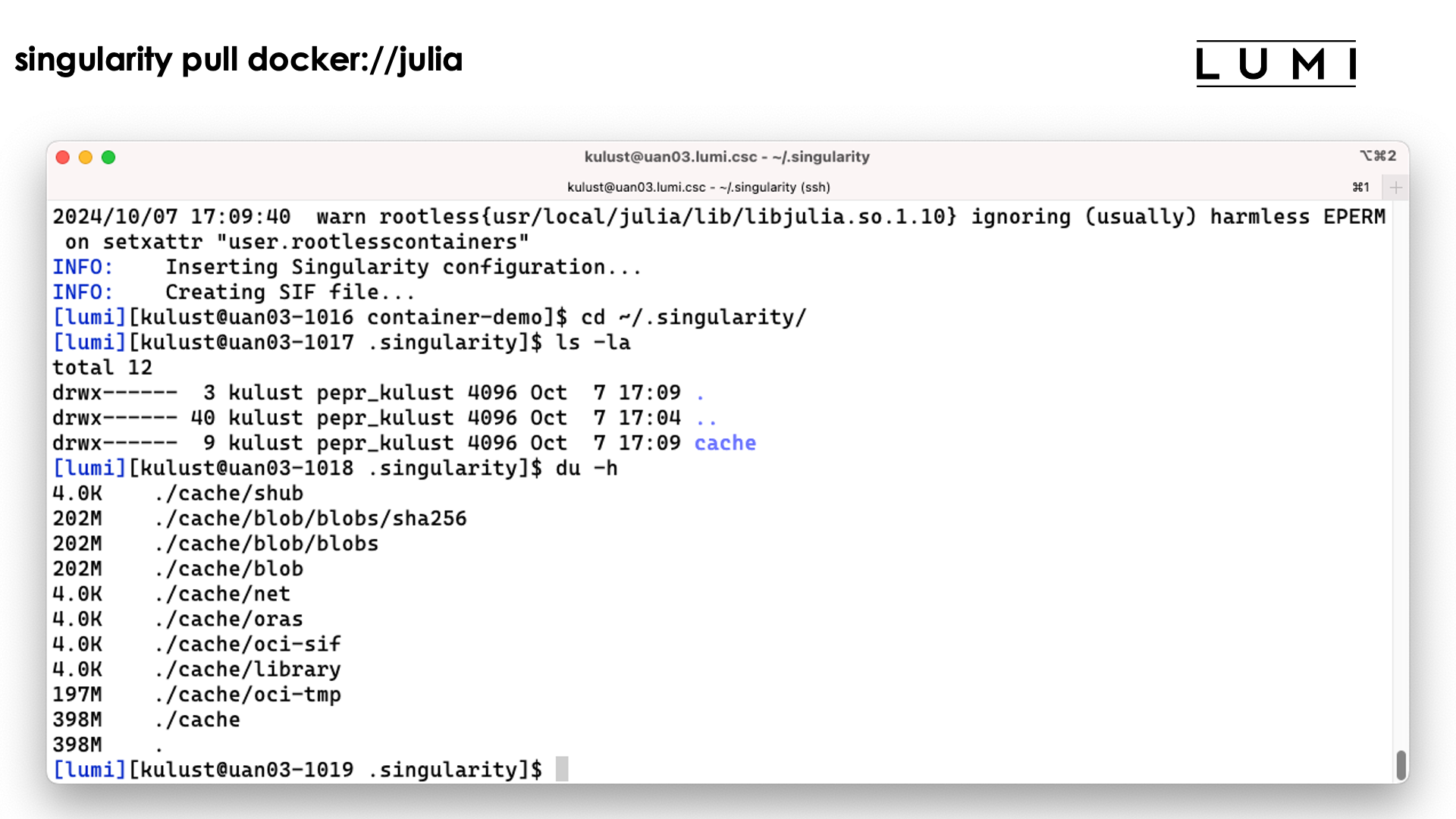Image resolution: width=1456 pixels, height=819 pixels.
Task: Click the slide title singularity pull docker://julia
Action: pos(238,59)
